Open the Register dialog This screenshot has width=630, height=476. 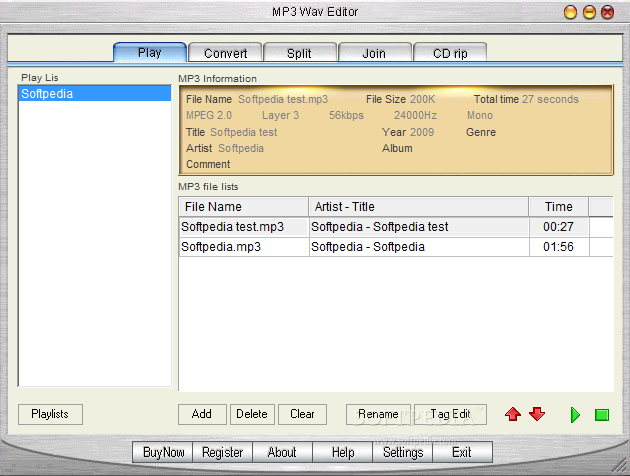tap(223, 452)
